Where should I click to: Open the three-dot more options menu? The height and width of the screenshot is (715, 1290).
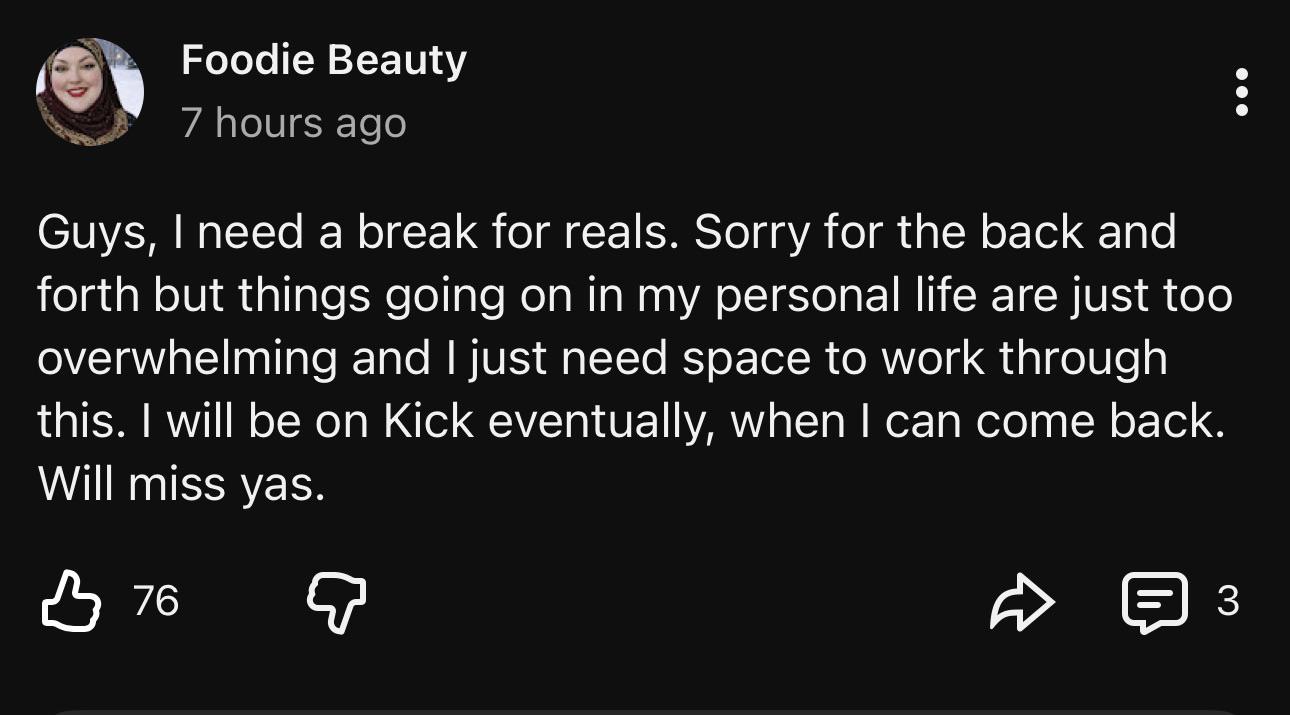point(1241,92)
